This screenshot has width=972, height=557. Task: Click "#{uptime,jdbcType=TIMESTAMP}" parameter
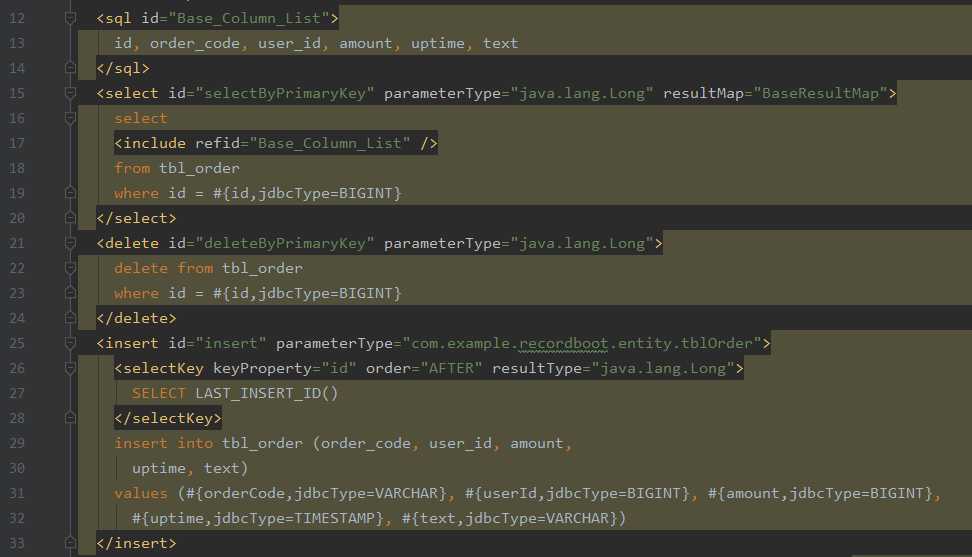pyautogui.click(x=258, y=518)
